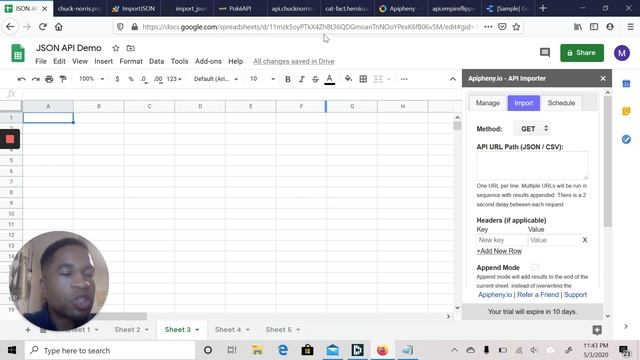The height and width of the screenshot is (360, 640).
Task: Open Sheet 5 tab options arrow
Action: (x=298, y=330)
